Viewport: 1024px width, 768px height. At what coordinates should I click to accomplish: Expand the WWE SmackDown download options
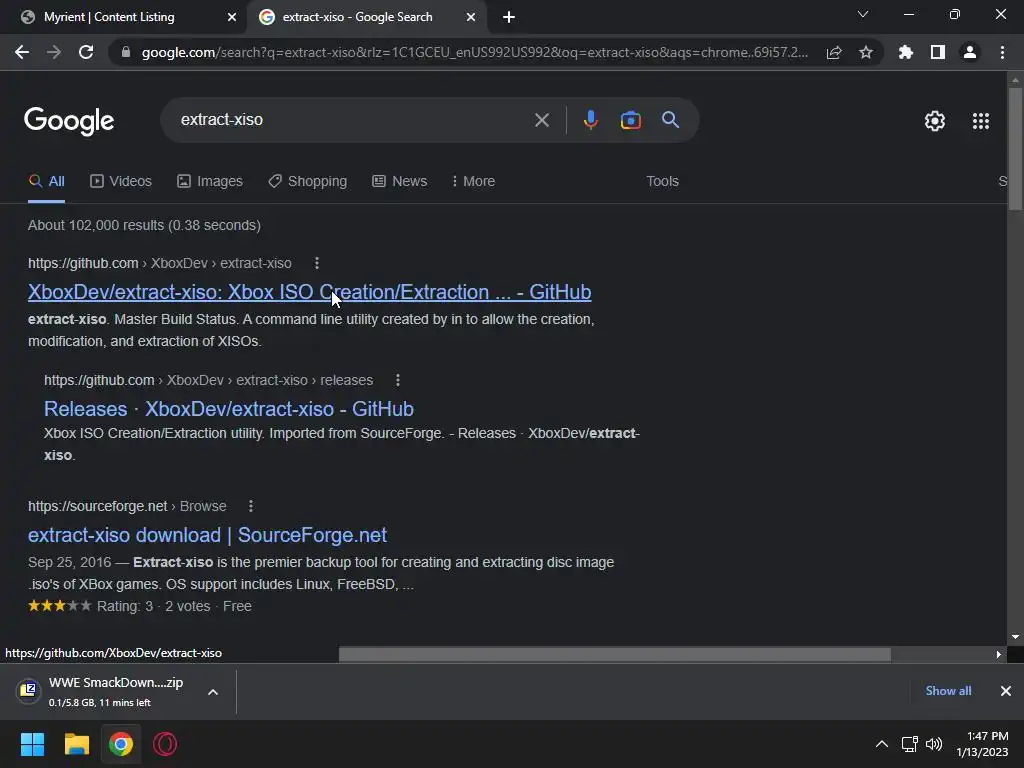213,692
